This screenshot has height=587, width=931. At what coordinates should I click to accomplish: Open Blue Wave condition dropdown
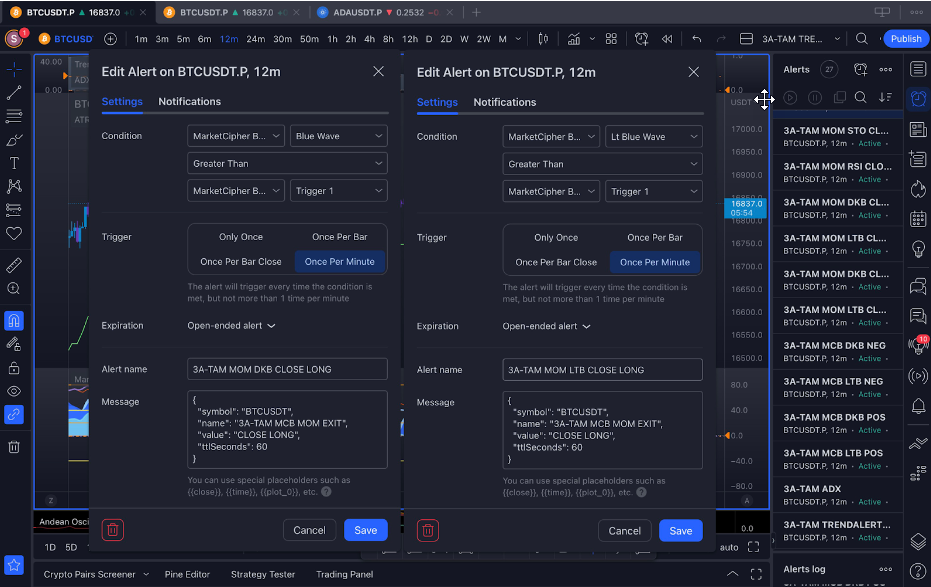pos(338,136)
